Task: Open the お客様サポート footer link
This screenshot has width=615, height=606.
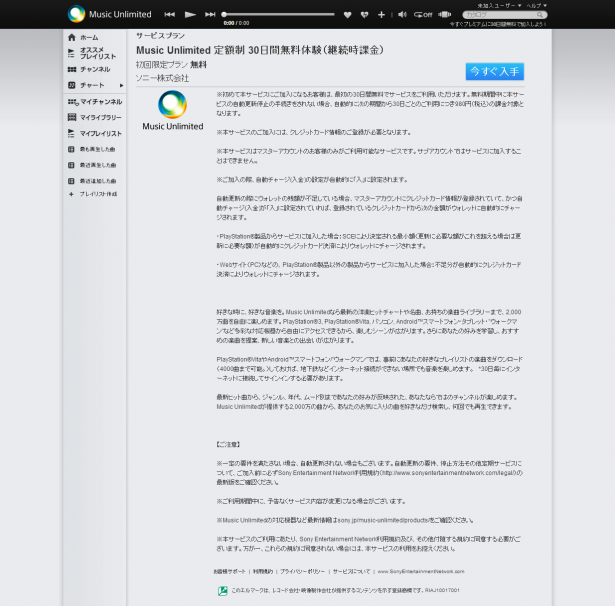Action: (229, 571)
